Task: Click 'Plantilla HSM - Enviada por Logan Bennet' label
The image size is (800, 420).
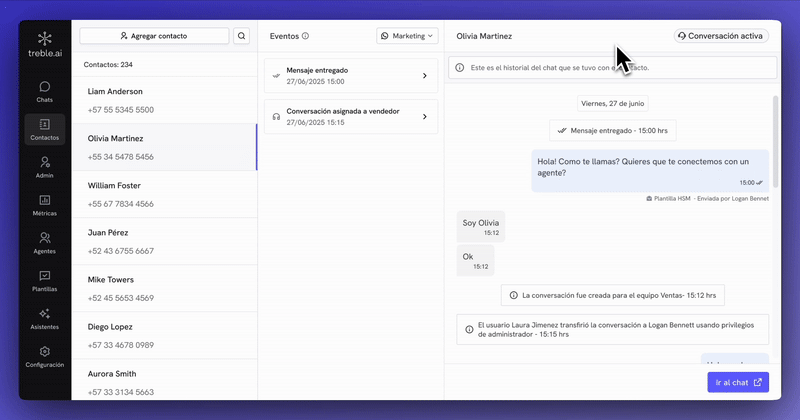Action: click(707, 199)
